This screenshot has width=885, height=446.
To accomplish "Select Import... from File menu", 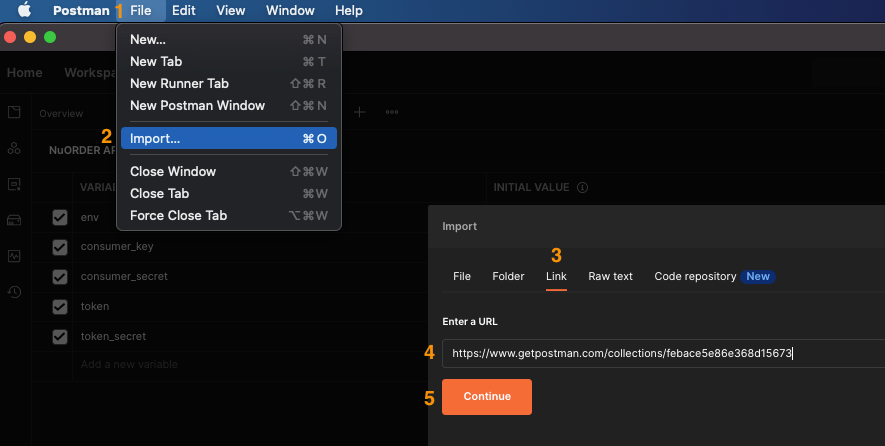I will click(229, 138).
